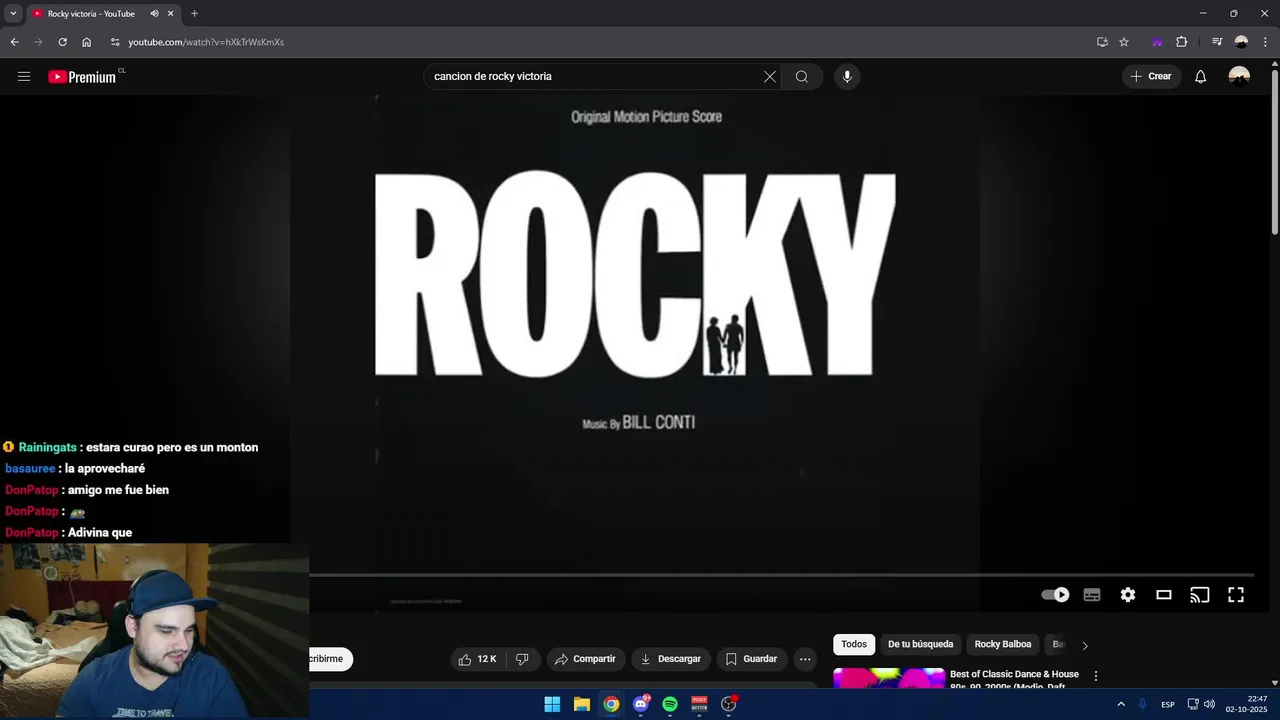1280x720 pixels.
Task: Open Best of Classic Dance video thumbnail
Action: point(889,678)
